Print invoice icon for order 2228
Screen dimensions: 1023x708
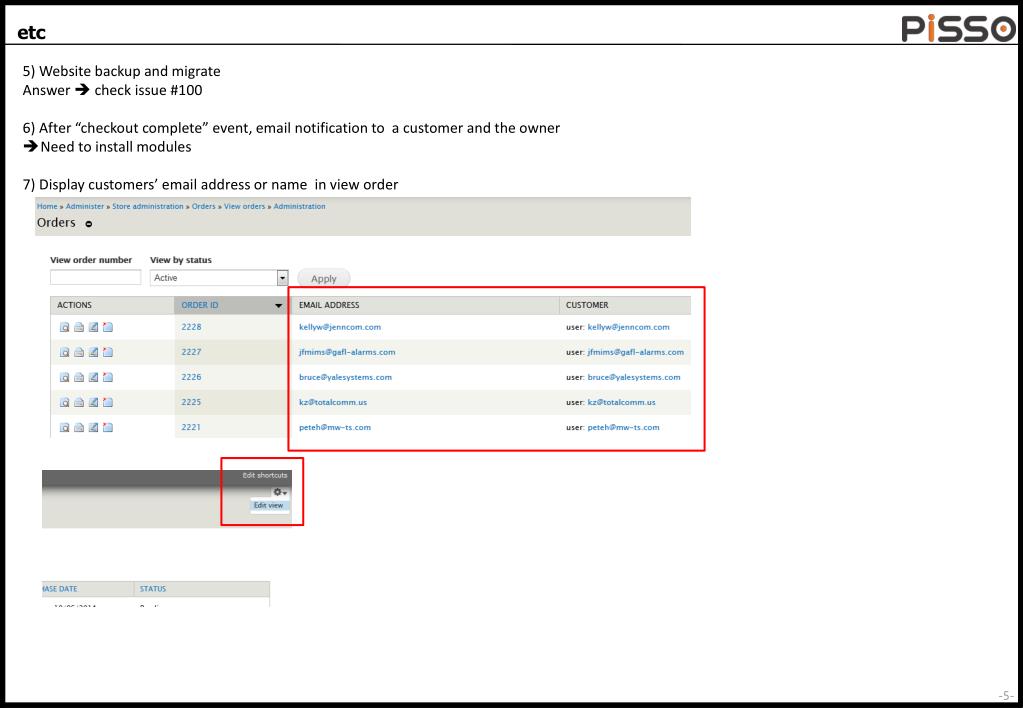79,327
